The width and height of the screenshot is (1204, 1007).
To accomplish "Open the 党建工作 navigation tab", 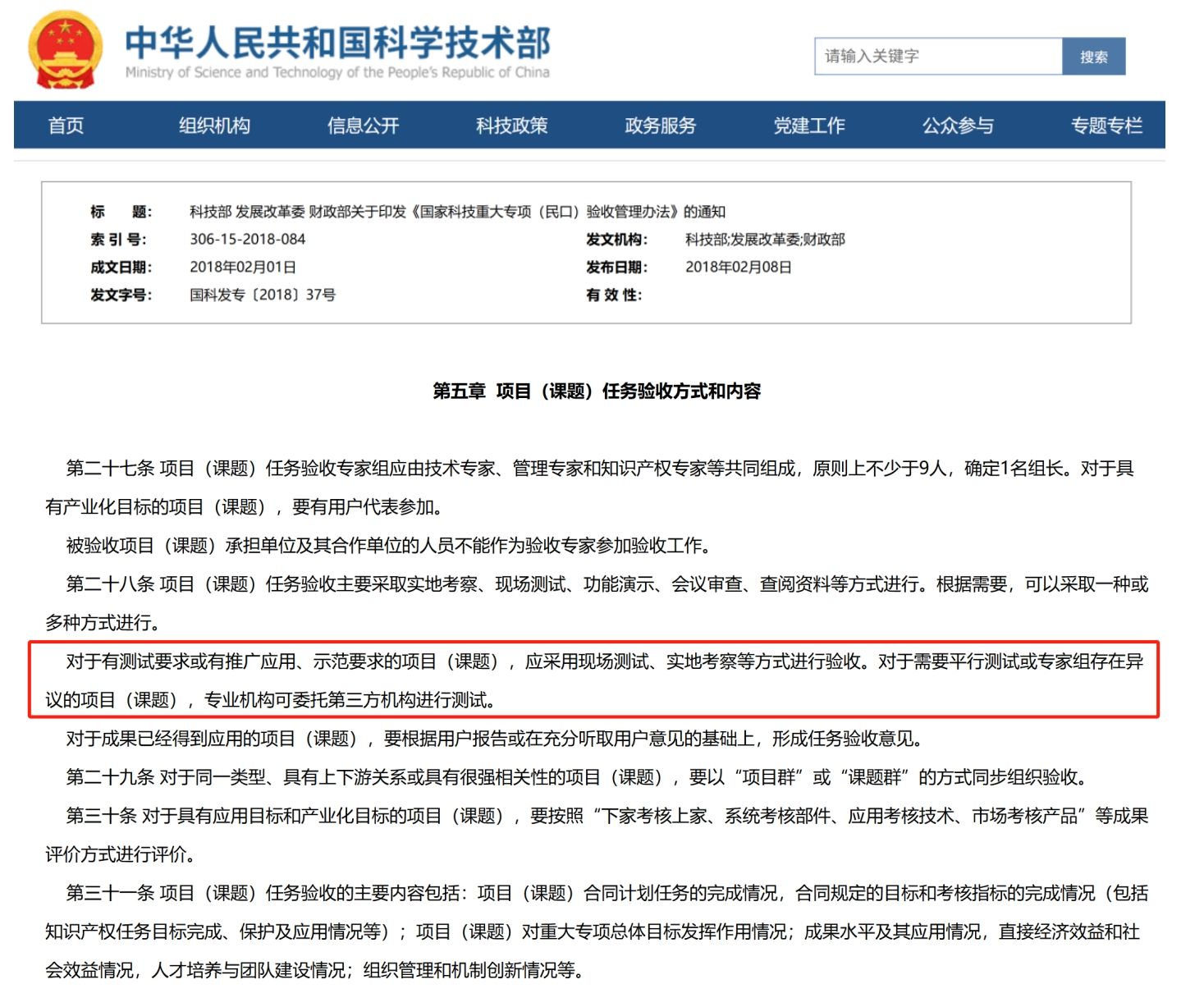I will 808,126.
